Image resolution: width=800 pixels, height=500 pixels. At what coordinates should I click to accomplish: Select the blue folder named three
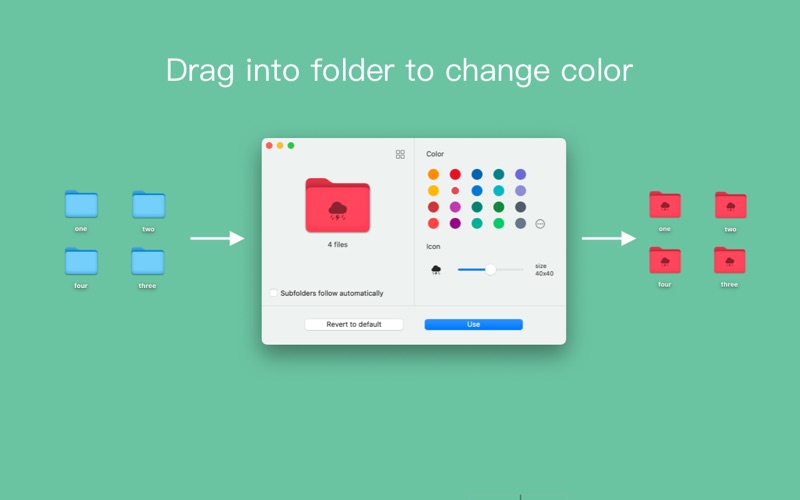coord(147,261)
